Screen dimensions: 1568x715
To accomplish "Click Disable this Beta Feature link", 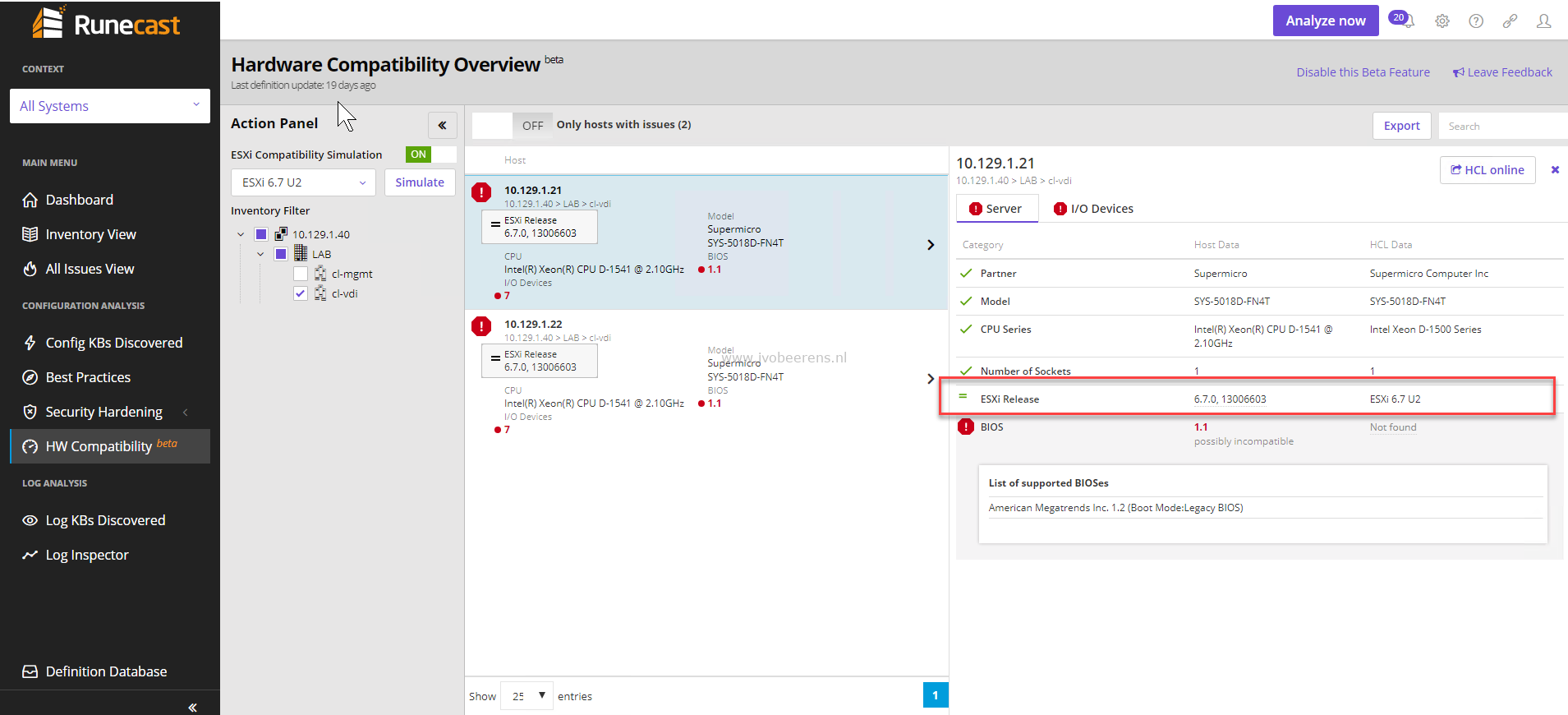I will pos(1363,72).
